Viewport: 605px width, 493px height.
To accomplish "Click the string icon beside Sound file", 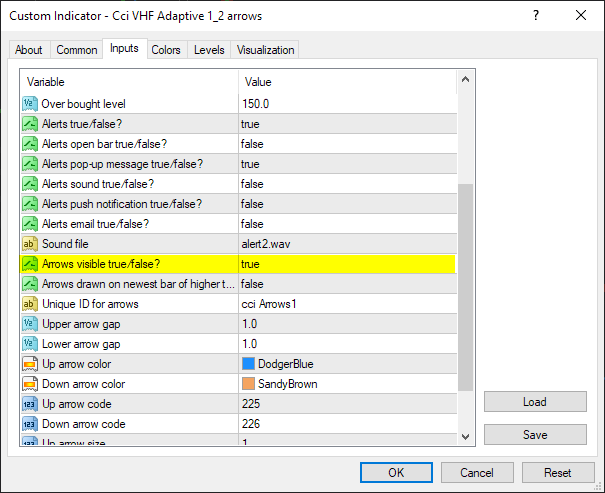I will [x=29, y=244].
